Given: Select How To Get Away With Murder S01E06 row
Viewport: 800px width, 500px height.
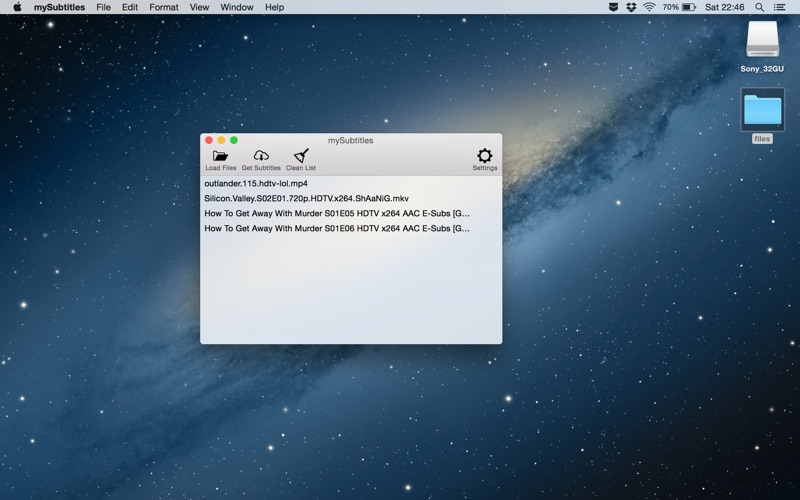Looking at the screenshot, I should point(351,228).
